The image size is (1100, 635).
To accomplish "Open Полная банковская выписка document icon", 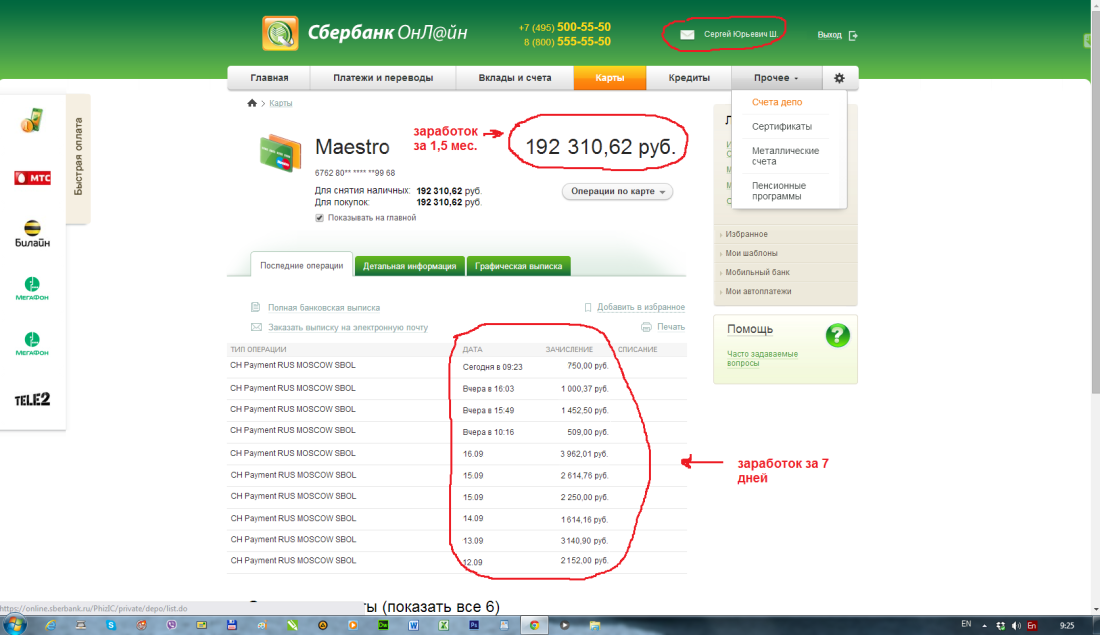I will click(x=257, y=307).
